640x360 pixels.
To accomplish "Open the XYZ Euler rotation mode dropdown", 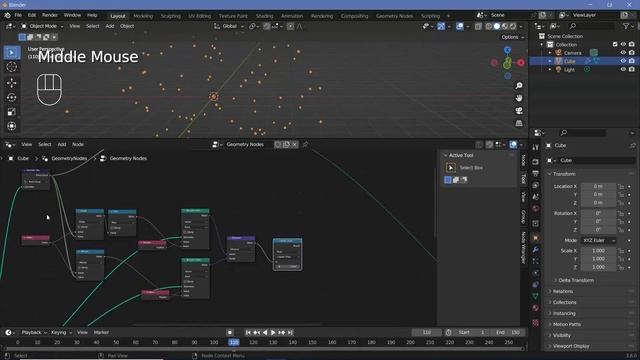I will tap(599, 240).
